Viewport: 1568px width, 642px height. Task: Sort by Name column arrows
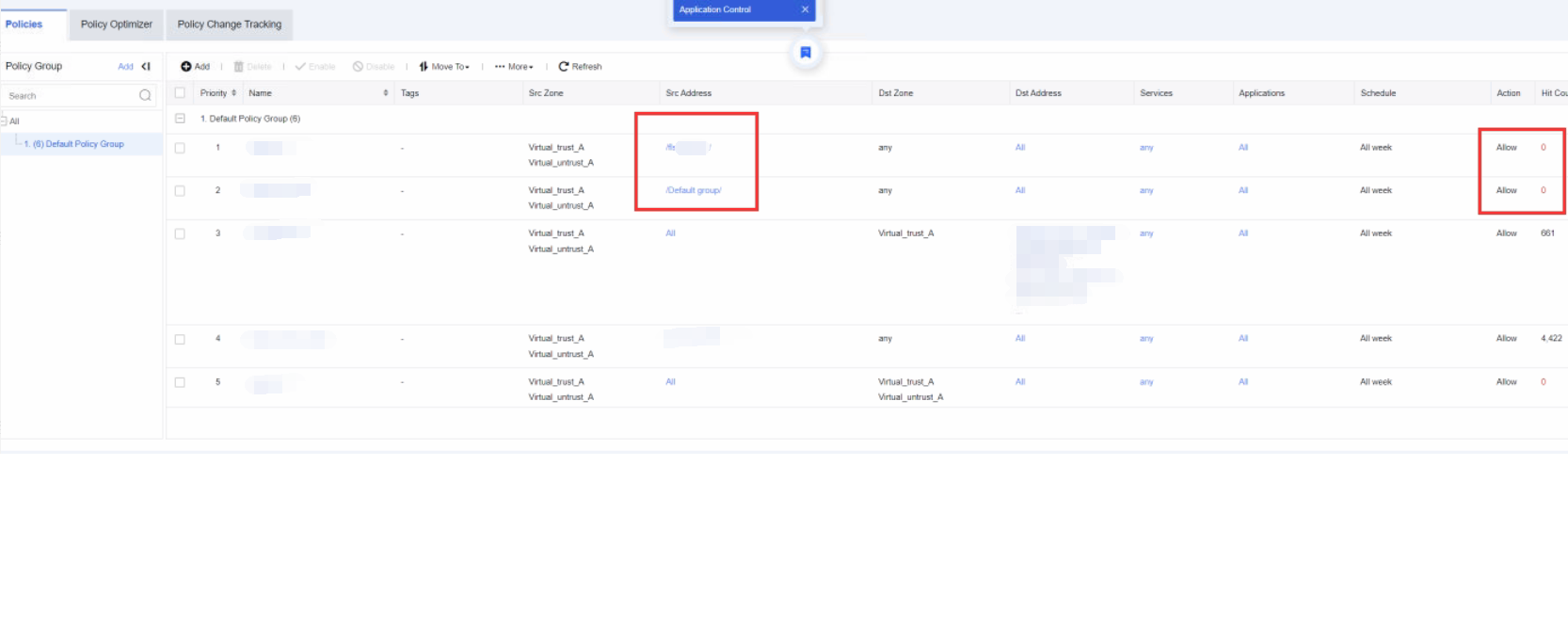(x=386, y=93)
